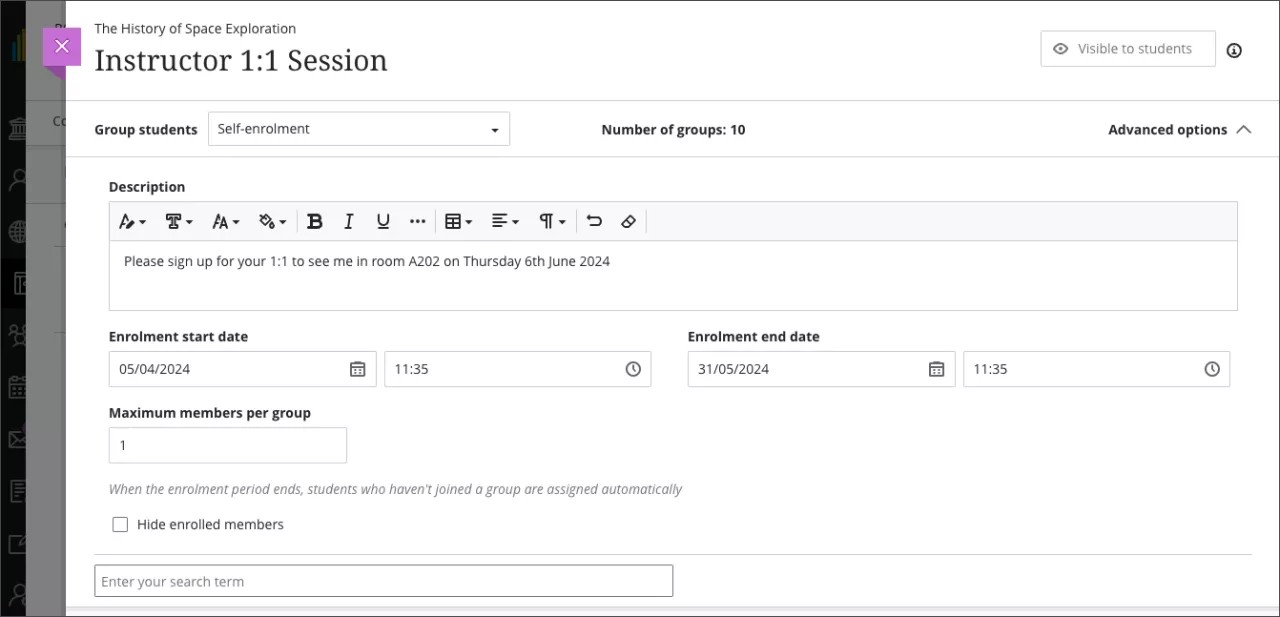Click the purple close panel button
This screenshot has height=617, width=1280.
click(x=61, y=46)
